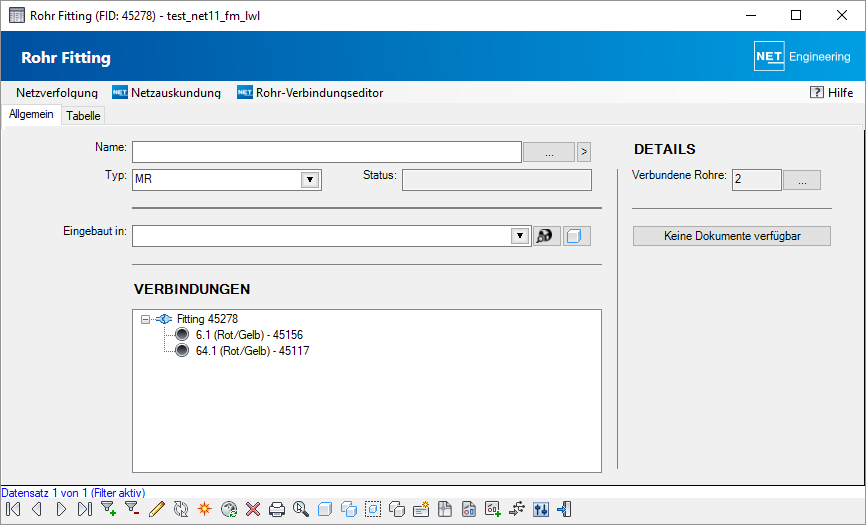Click into the Name text field
Image resolution: width=866 pixels, height=525 pixels.
pyautogui.click(x=326, y=152)
